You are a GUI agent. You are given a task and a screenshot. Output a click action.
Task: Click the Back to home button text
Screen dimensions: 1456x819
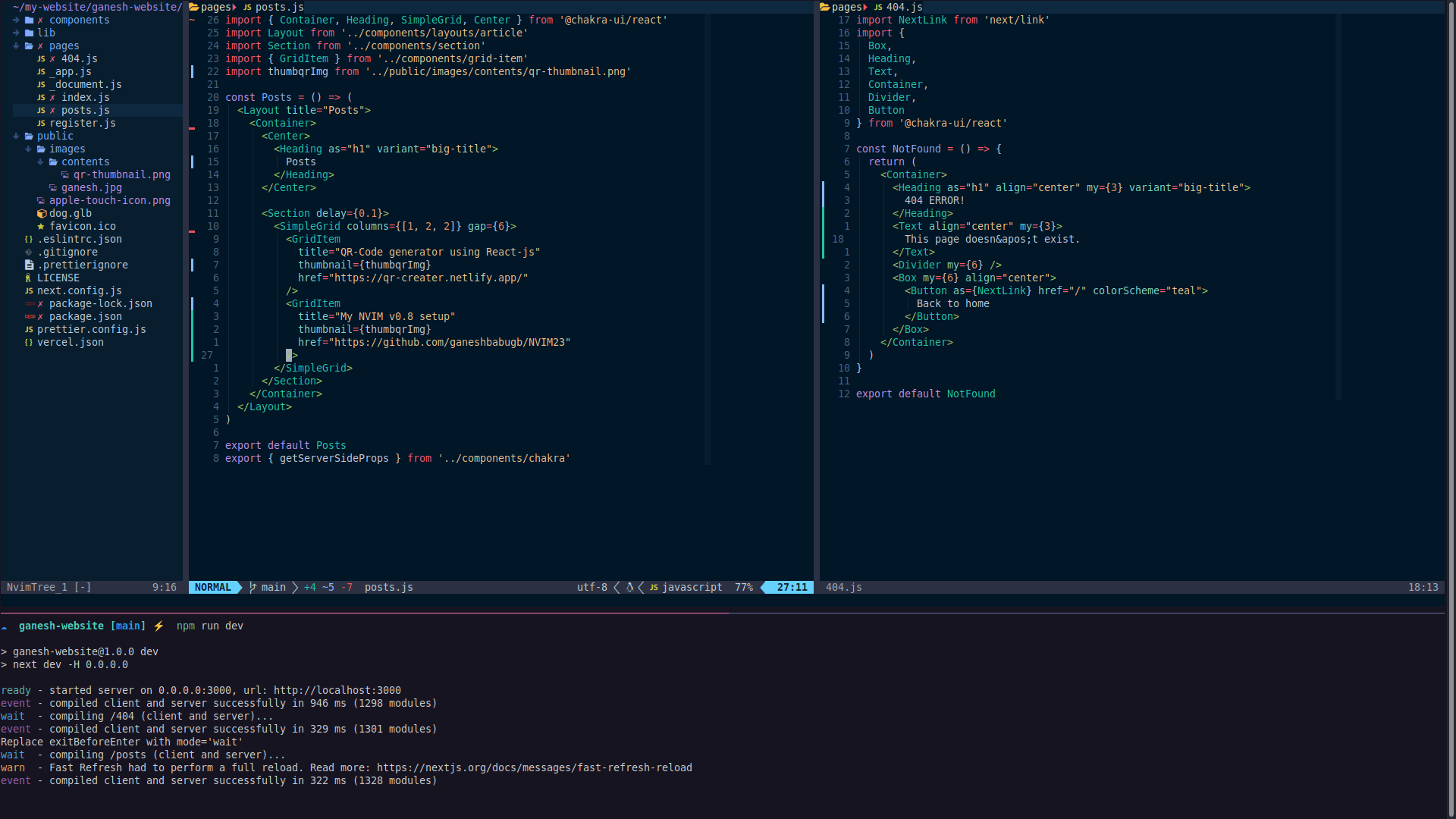click(x=952, y=303)
